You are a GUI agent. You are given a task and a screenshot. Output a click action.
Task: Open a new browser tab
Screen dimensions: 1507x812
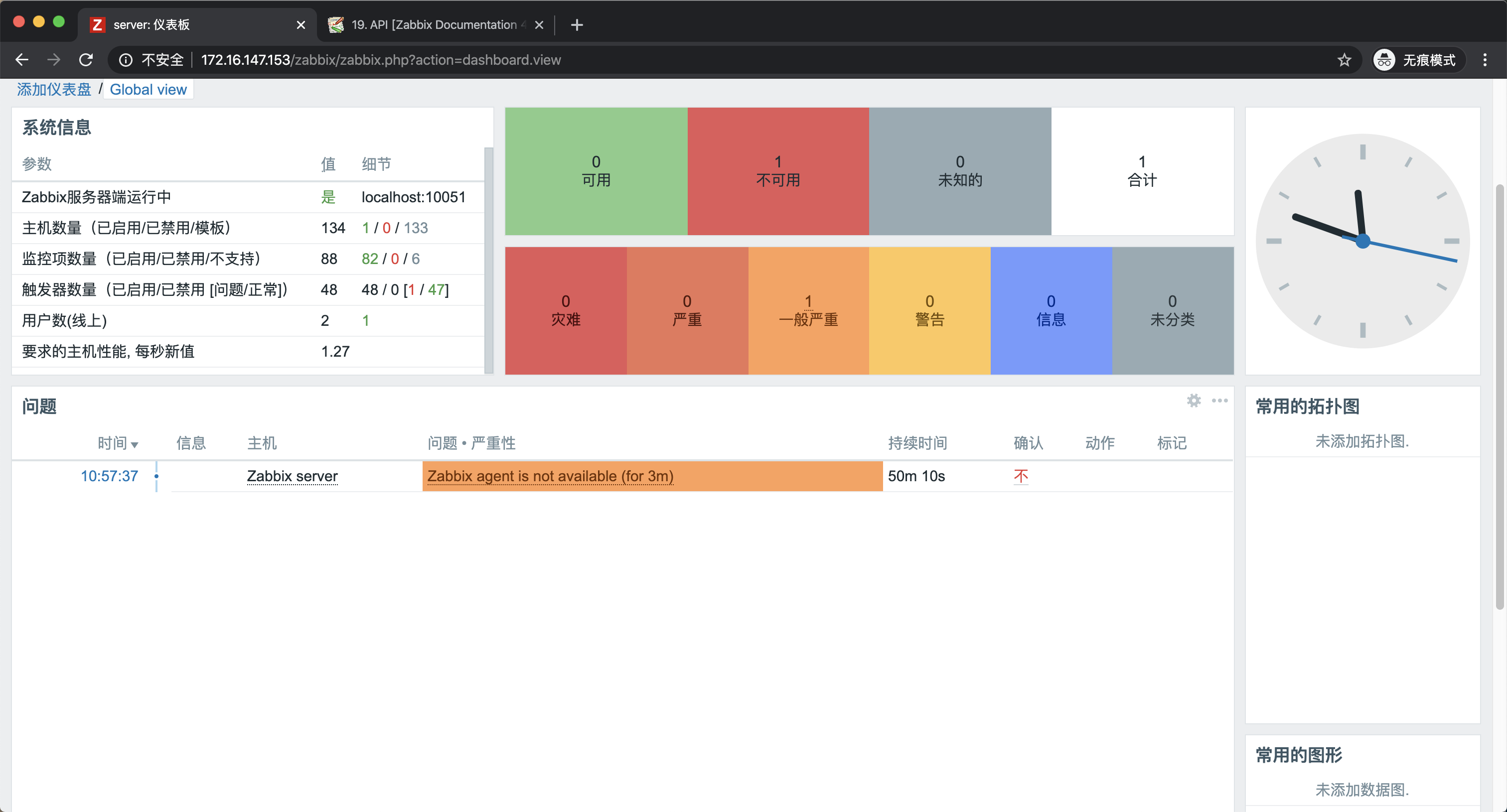pos(576,24)
